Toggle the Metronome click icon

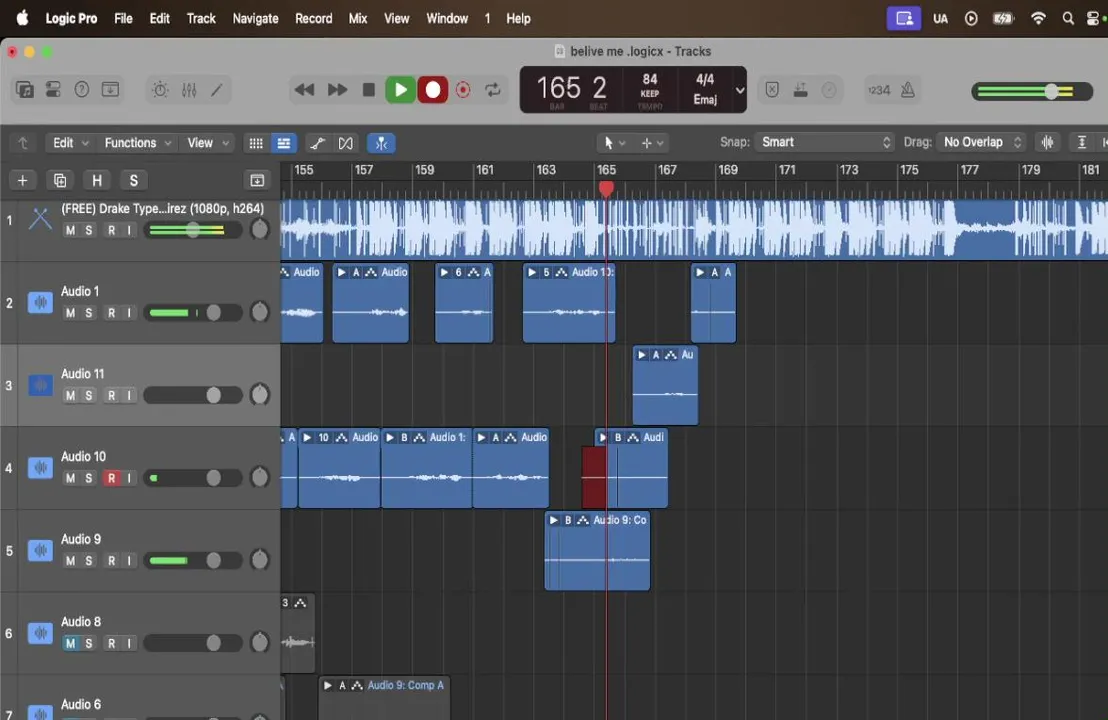pyautogui.click(x=908, y=90)
